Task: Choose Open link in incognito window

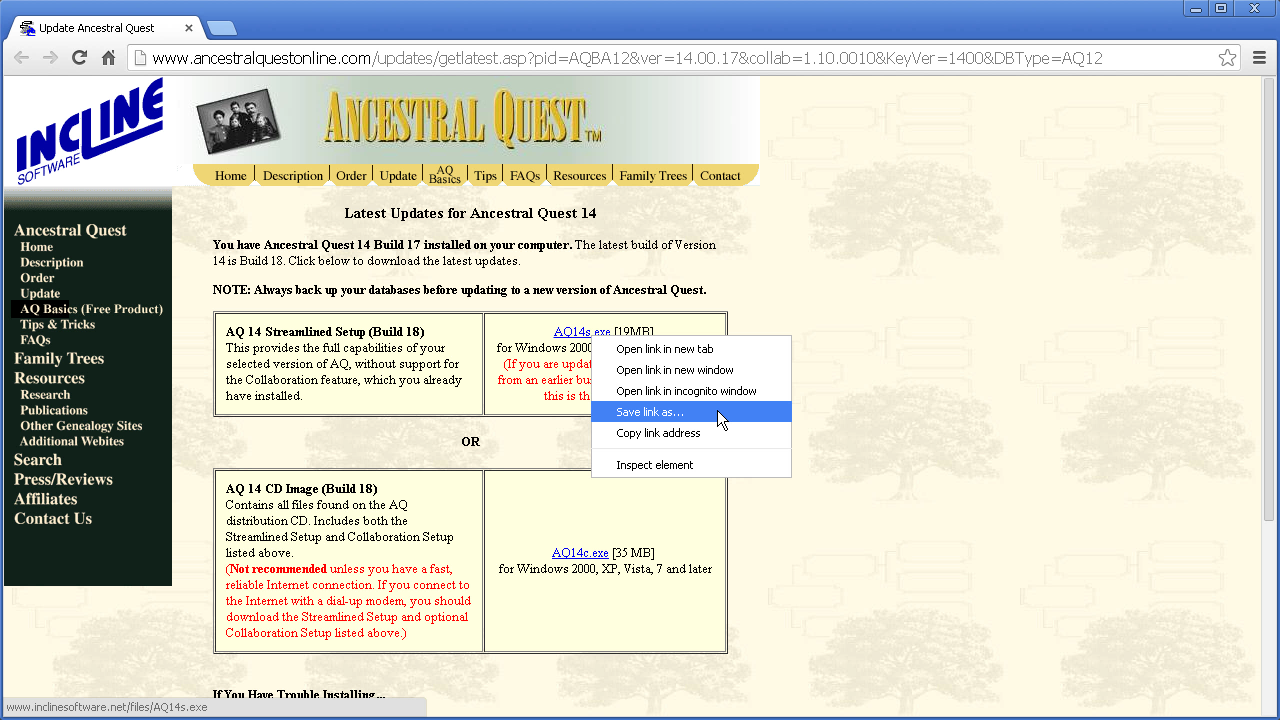Action: [691, 391]
